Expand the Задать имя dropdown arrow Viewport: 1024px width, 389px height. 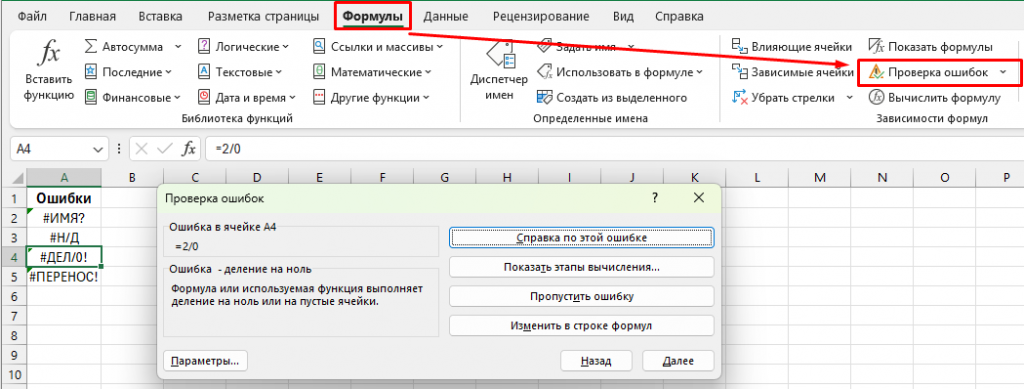630,47
